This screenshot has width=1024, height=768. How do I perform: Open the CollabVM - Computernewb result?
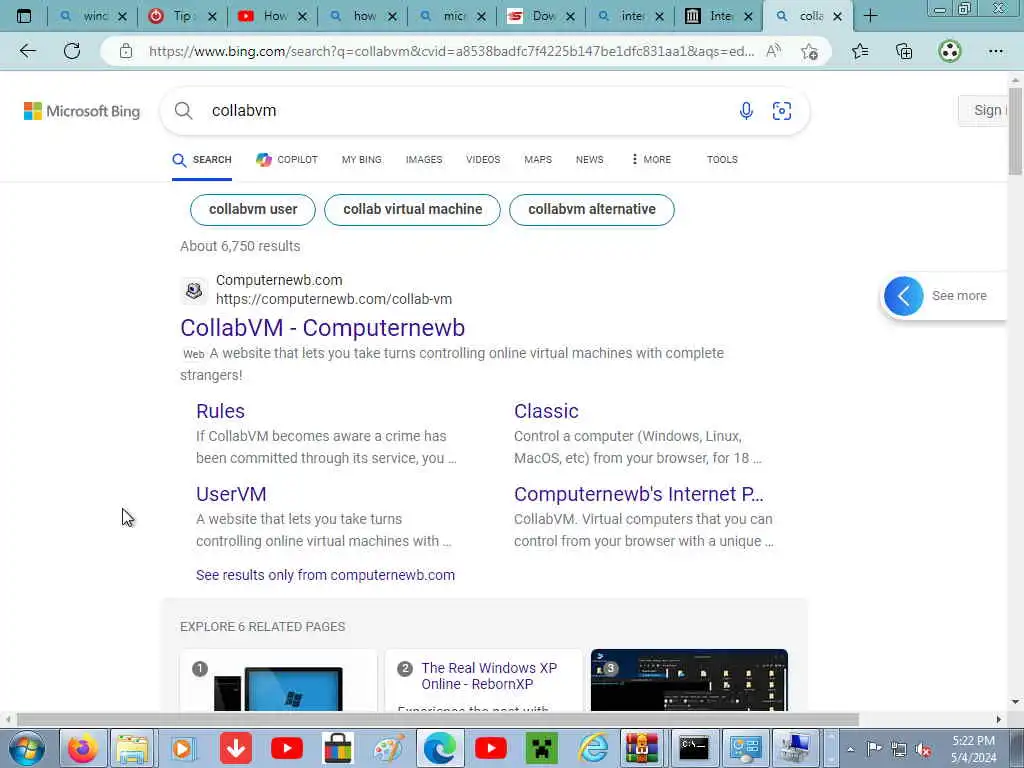click(323, 328)
